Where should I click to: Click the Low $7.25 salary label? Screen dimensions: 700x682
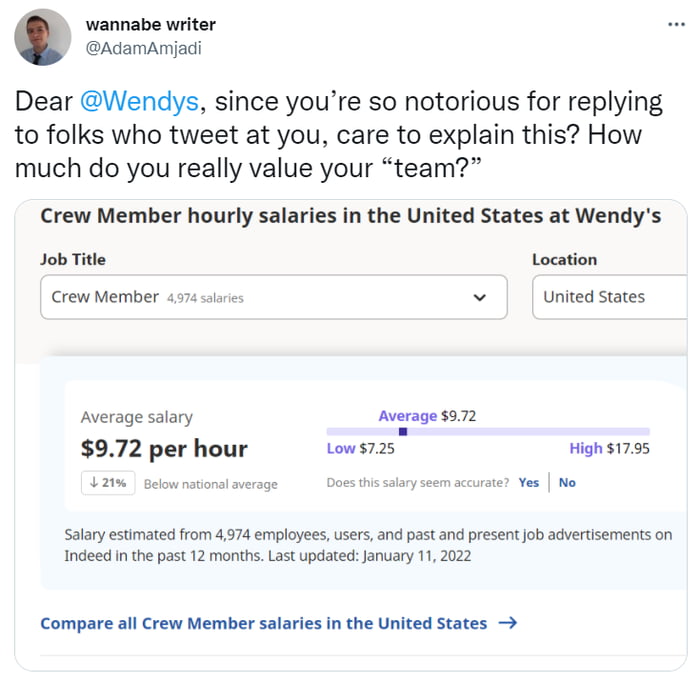click(x=360, y=449)
